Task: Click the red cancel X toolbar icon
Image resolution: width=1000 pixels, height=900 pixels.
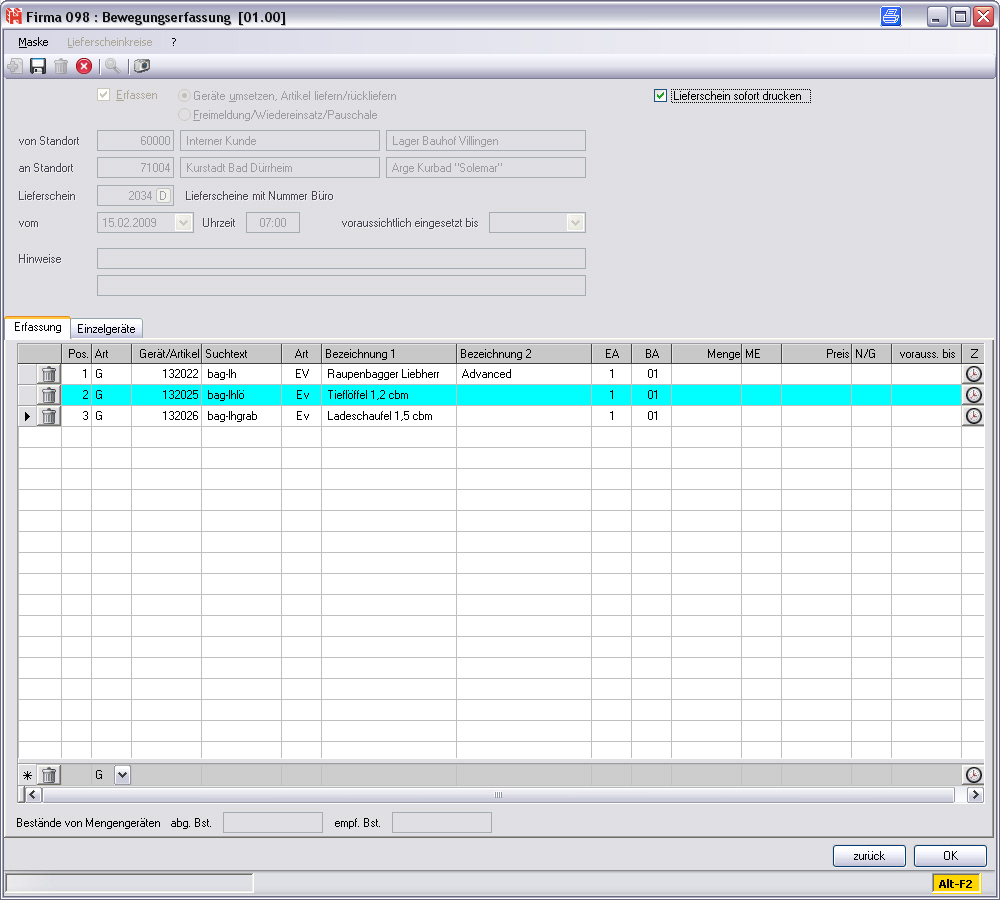Action: pyautogui.click(x=84, y=66)
